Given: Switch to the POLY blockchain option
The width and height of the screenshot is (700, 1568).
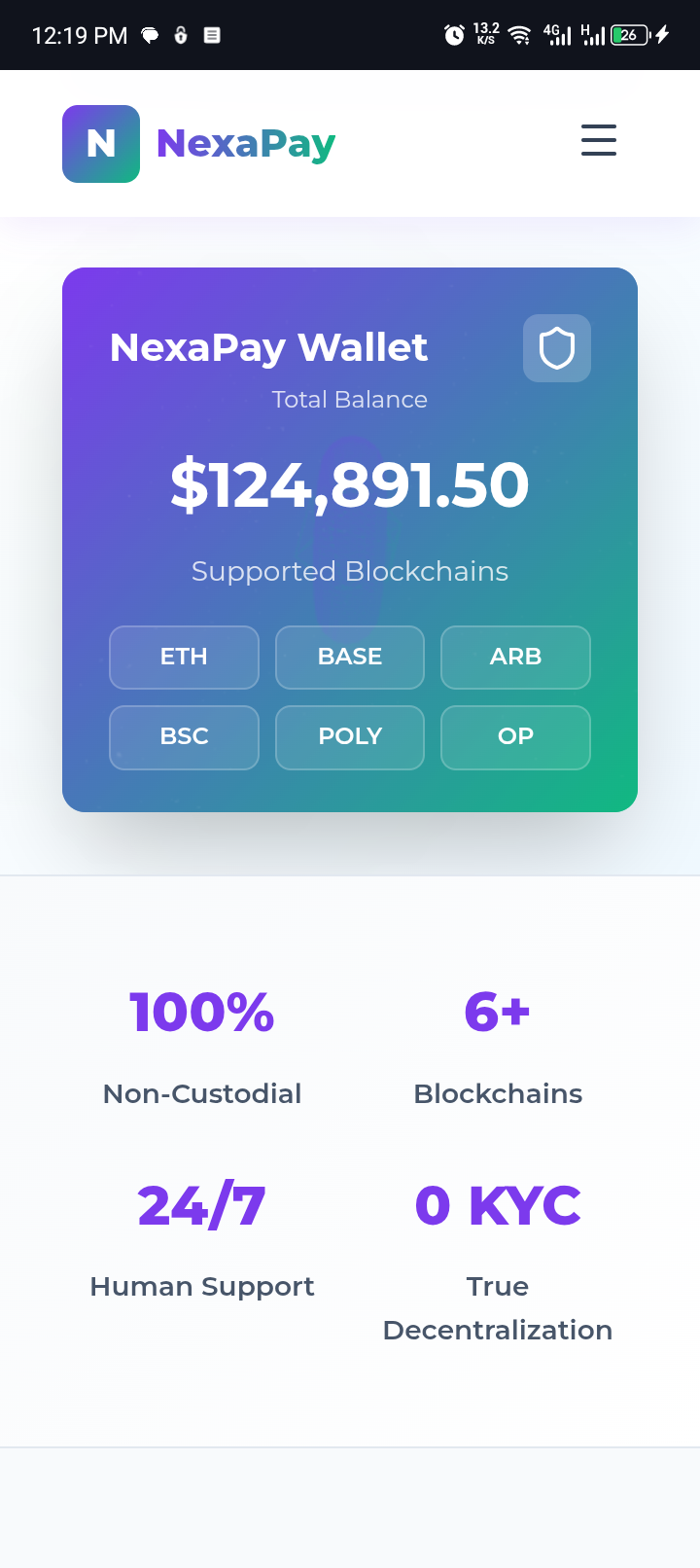Looking at the screenshot, I should pos(350,737).
